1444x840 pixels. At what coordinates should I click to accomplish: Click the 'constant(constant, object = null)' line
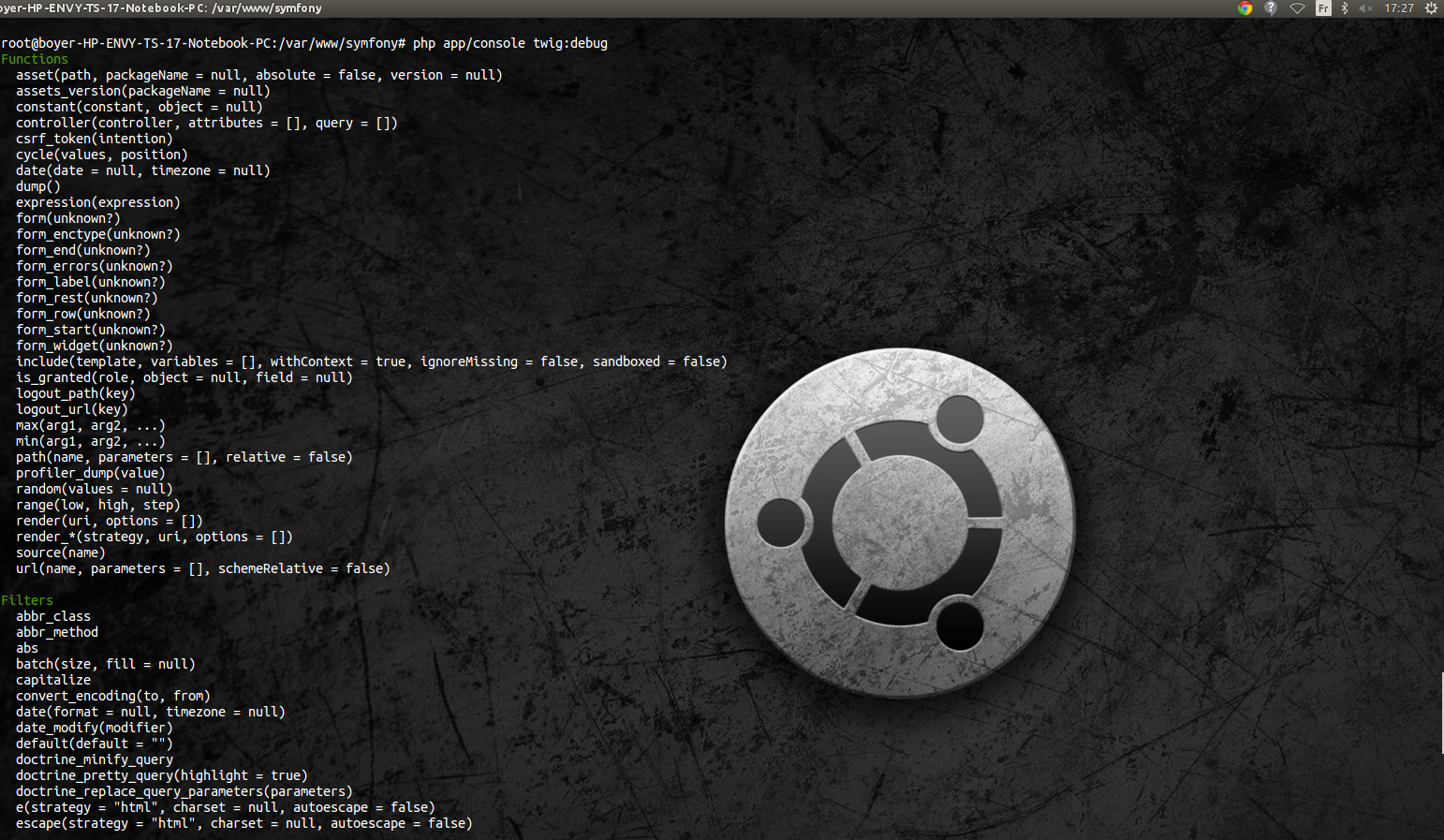click(140, 107)
